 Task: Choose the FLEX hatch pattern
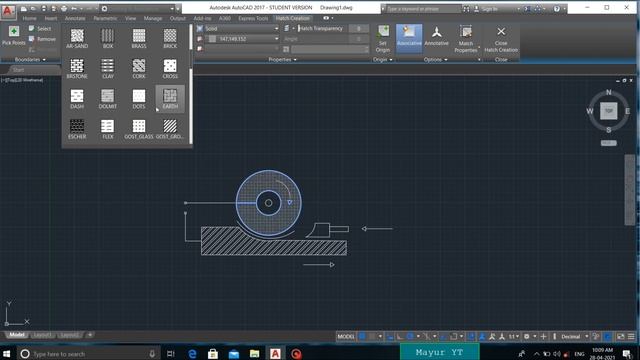108,129
